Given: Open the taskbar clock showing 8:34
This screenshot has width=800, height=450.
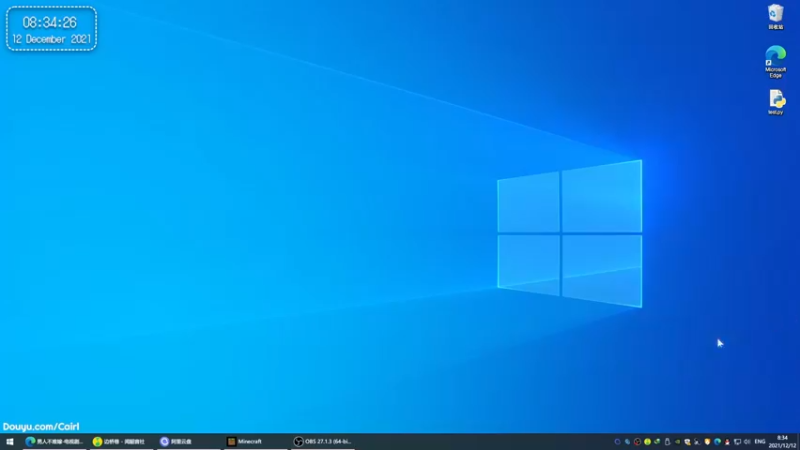Looking at the screenshot, I should pyautogui.click(x=783, y=442).
